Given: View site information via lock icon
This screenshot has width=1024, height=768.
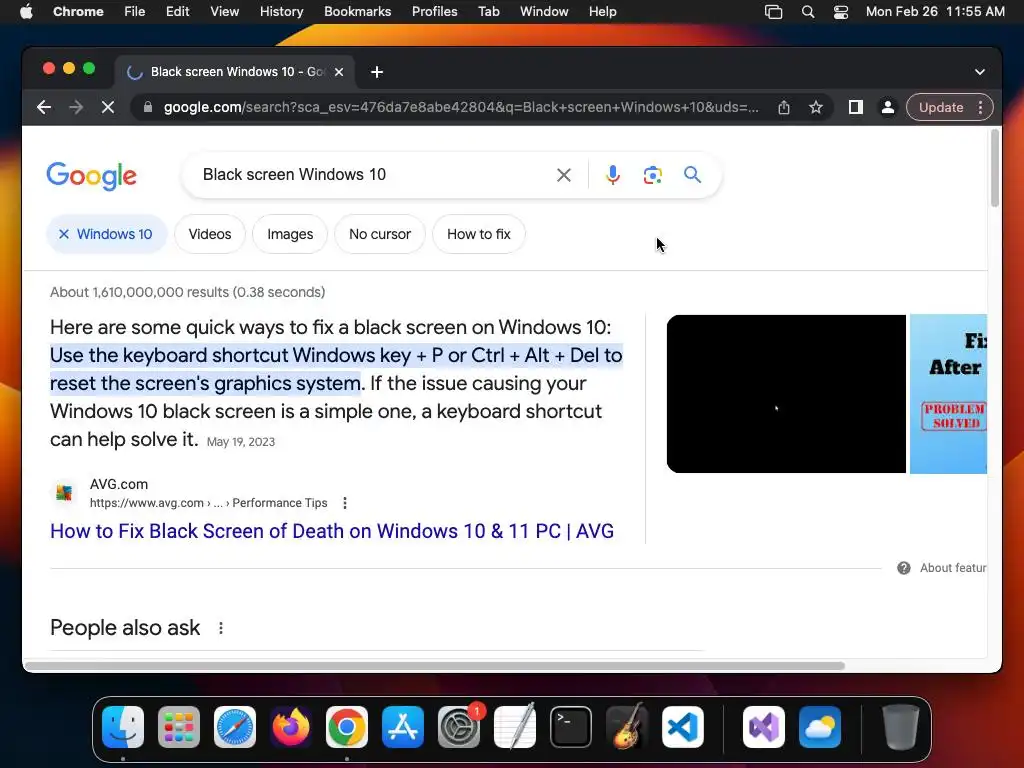Looking at the screenshot, I should click(x=148, y=107).
